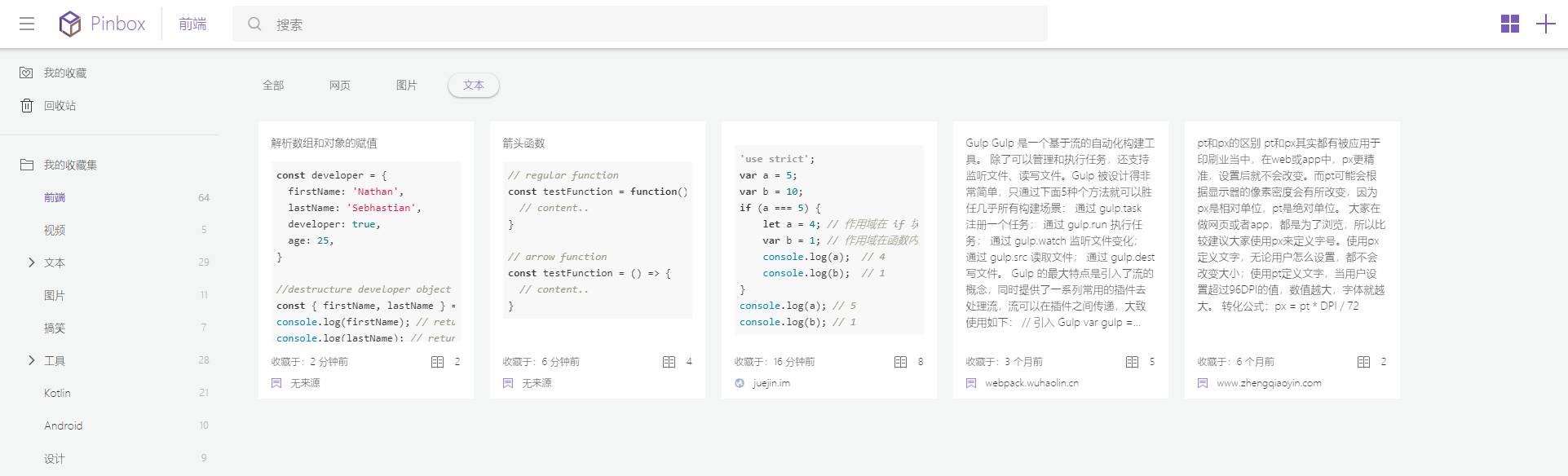The image size is (1568, 476).
Task: Collapse the 我的收藏集 folder section
Action: pyautogui.click(x=69, y=165)
